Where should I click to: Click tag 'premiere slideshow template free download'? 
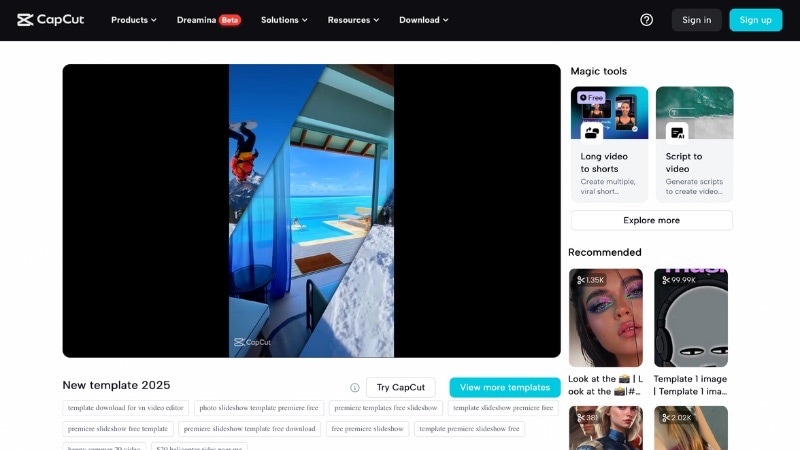(249, 429)
